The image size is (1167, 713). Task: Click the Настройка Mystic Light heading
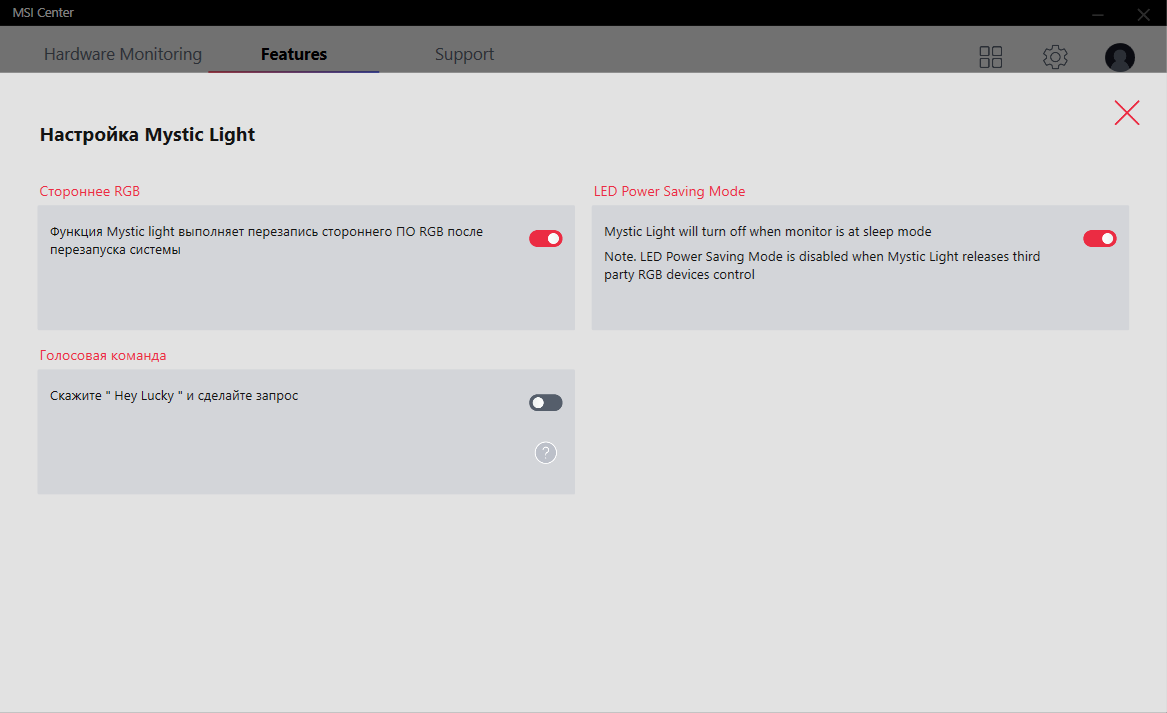pos(147,134)
